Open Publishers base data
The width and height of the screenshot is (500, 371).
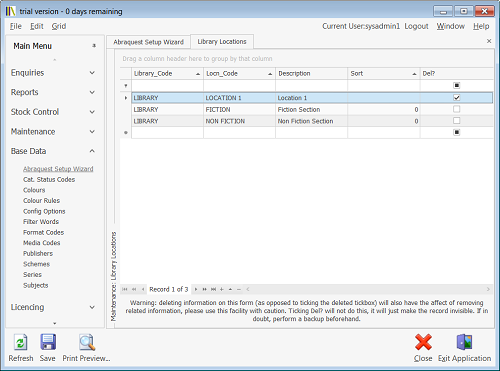point(38,254)
